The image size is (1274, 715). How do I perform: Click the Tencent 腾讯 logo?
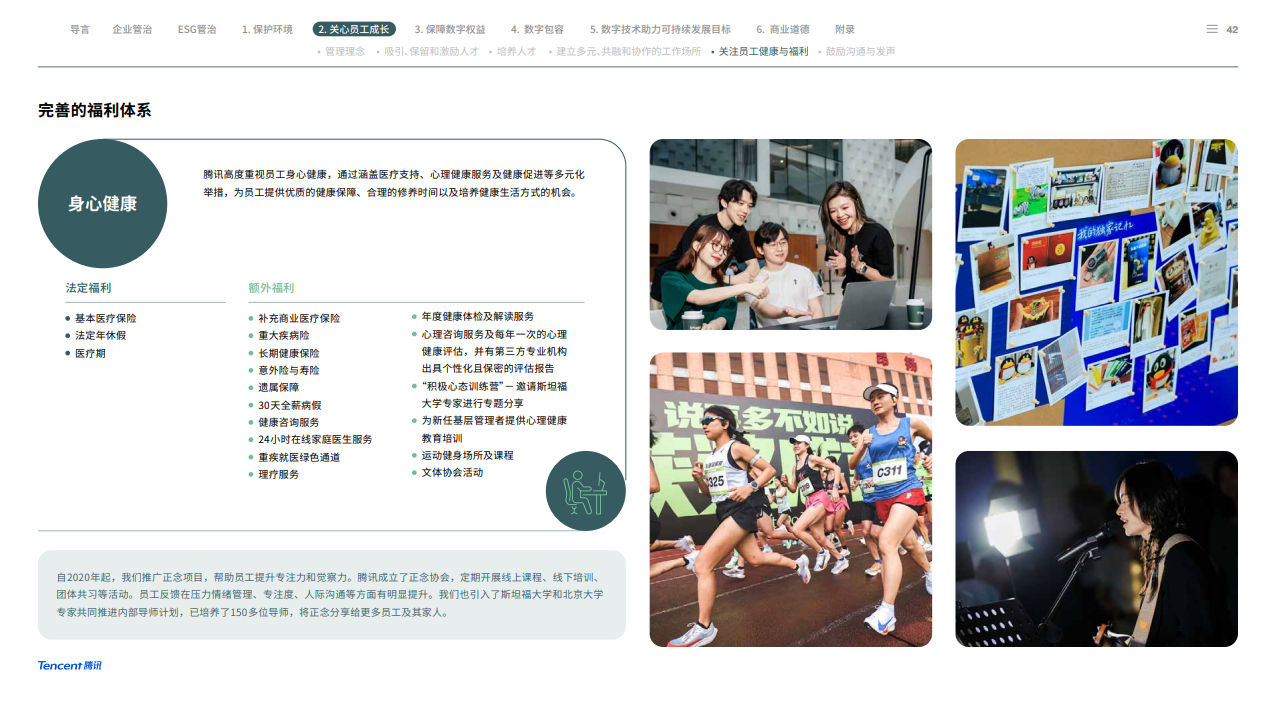[70, 665]
